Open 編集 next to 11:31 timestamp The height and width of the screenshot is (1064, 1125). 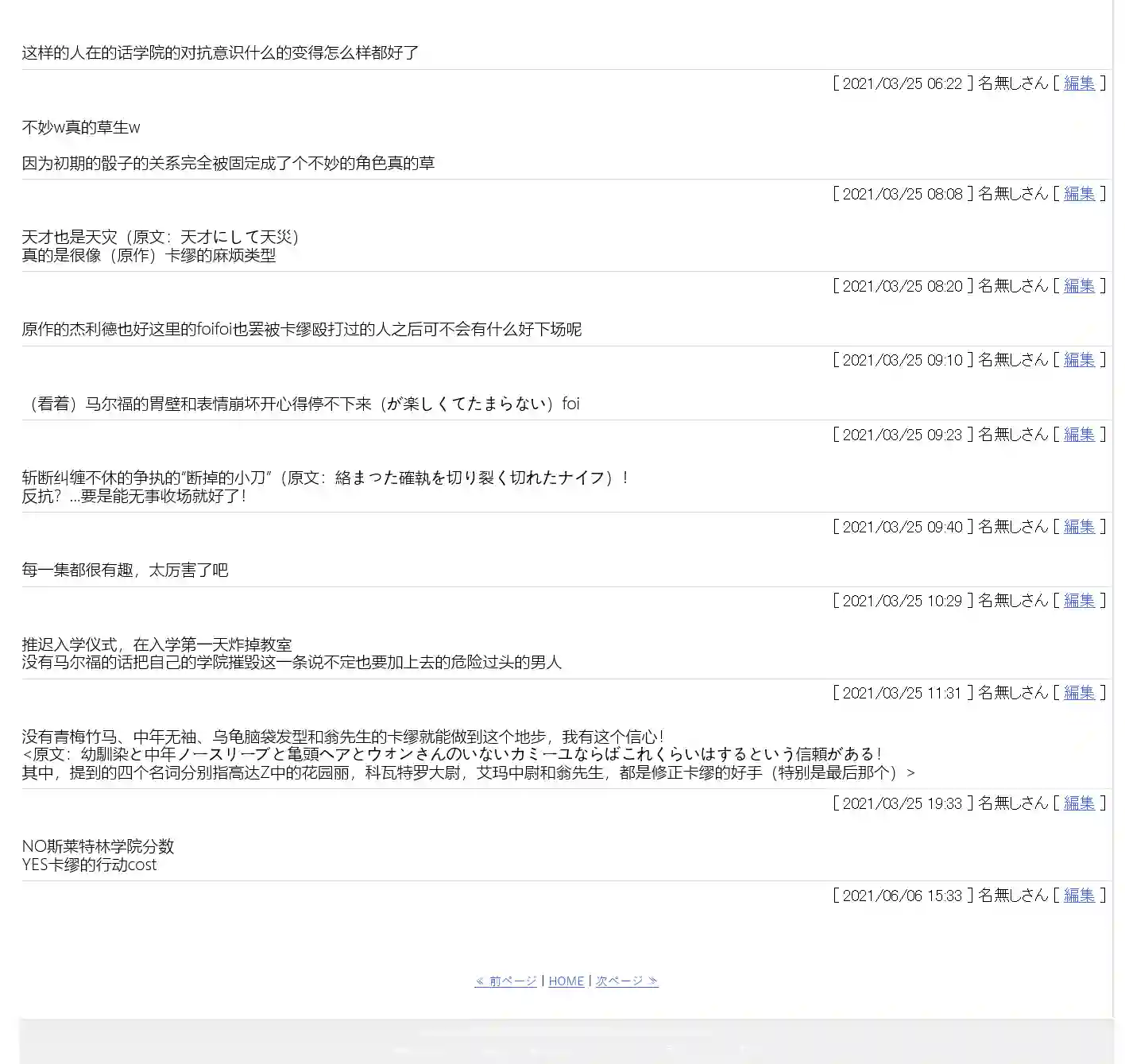coord(1079,693)
